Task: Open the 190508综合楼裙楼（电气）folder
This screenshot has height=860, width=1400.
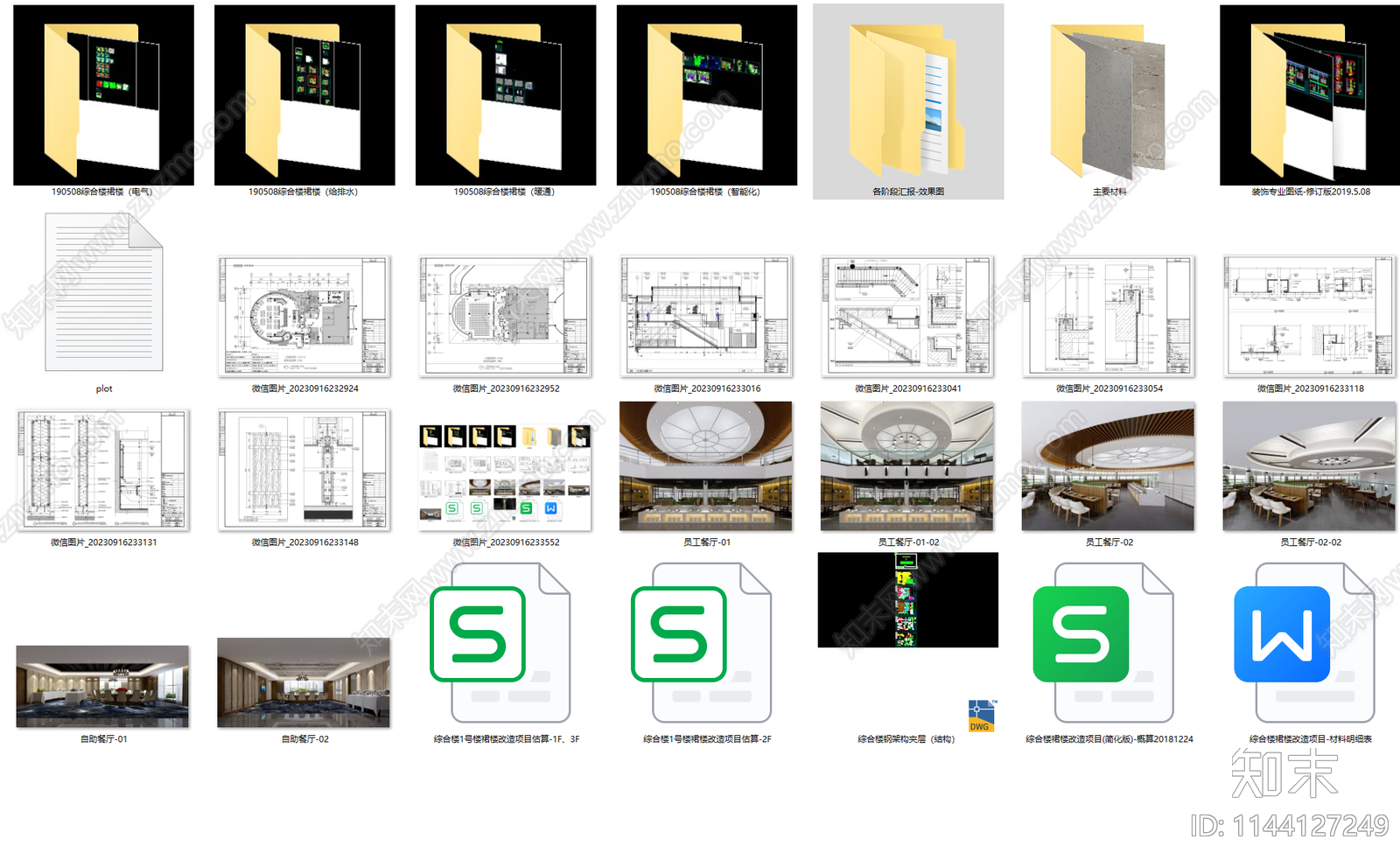Action: (x=103, y=94)
